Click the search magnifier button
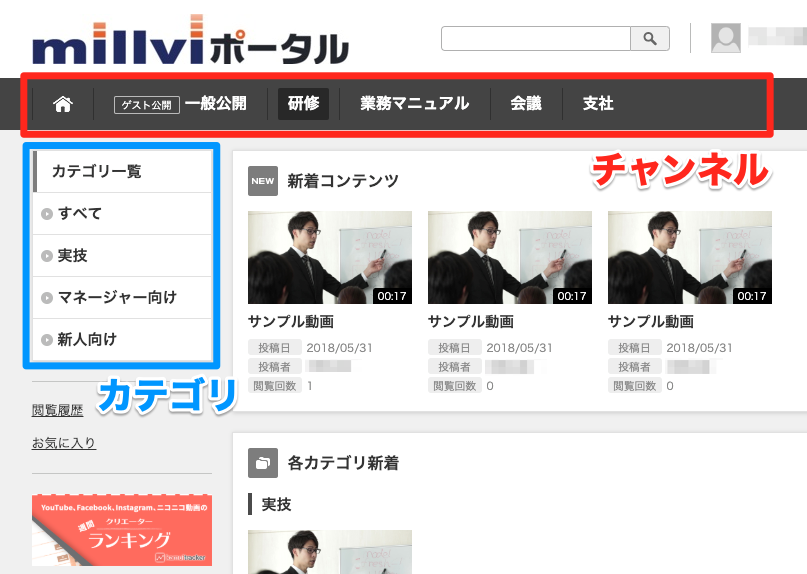807x574 pixels. pyautogui.click(x=650, y=39)
